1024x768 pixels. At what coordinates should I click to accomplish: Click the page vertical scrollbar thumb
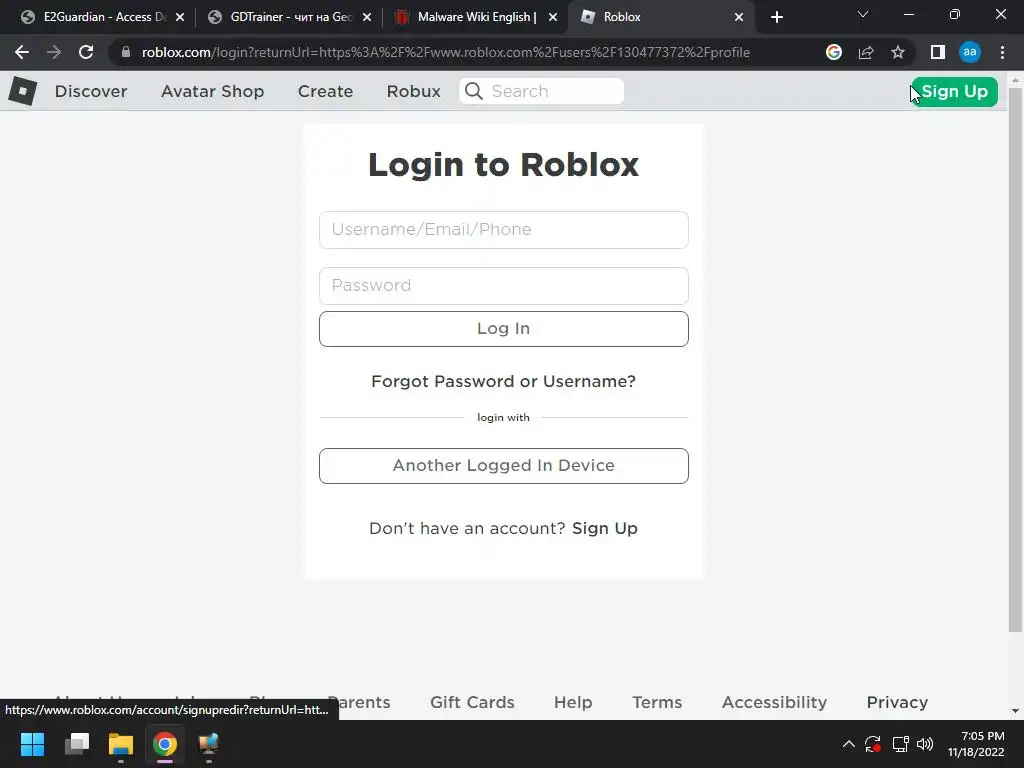point(1015,359)
